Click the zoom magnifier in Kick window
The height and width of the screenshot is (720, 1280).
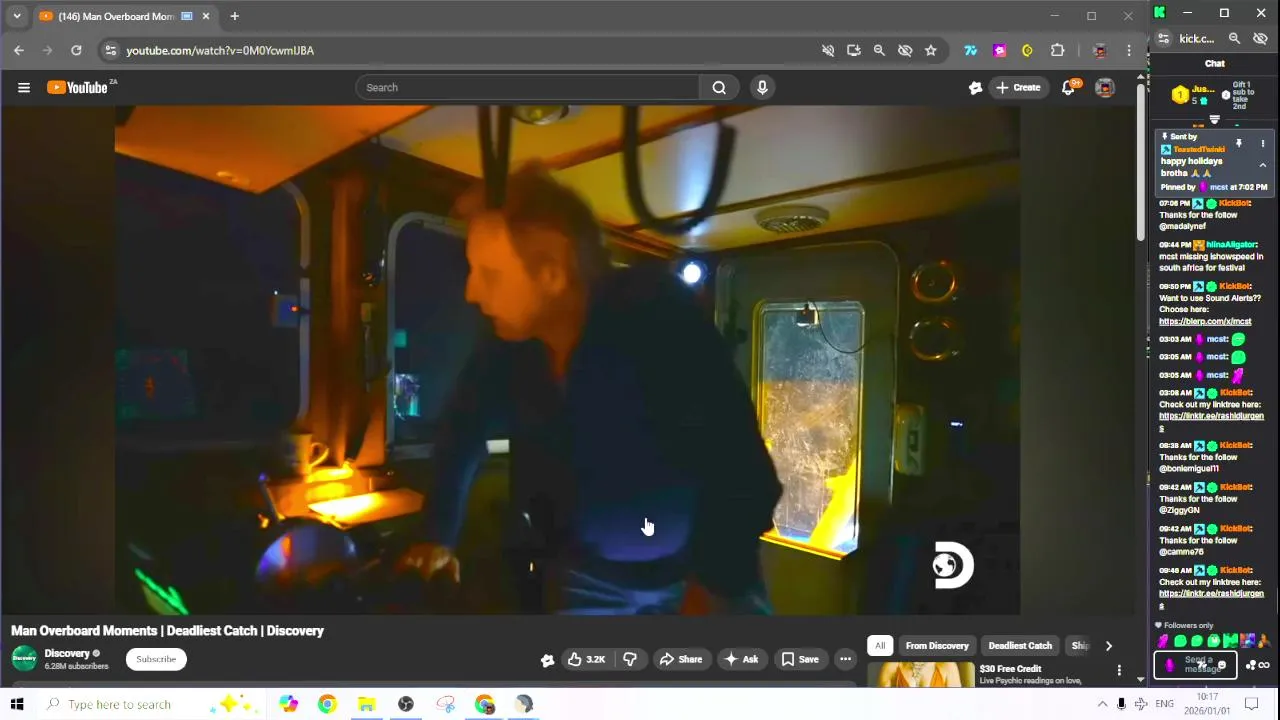1235,39
